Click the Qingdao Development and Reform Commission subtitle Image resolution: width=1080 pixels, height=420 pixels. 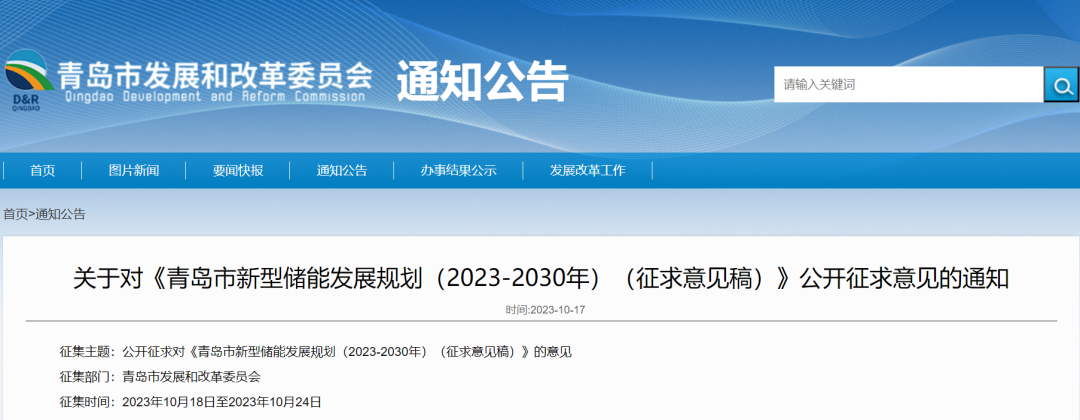click(x=214, y=96)
